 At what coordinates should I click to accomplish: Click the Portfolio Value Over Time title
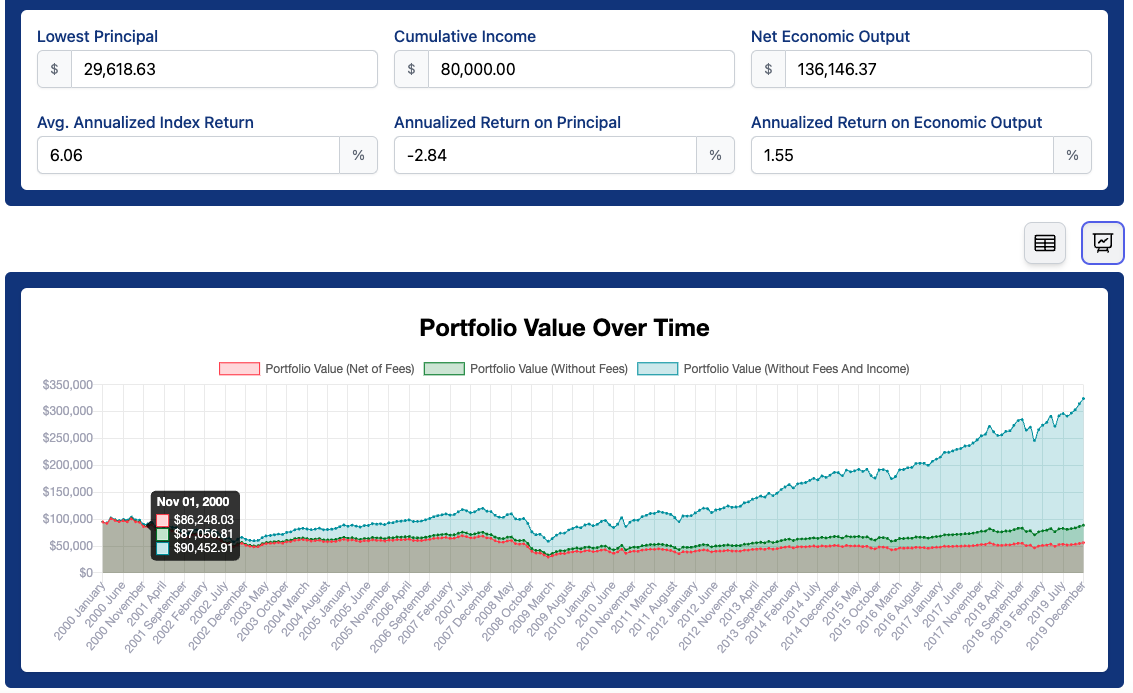pos(565,328)
